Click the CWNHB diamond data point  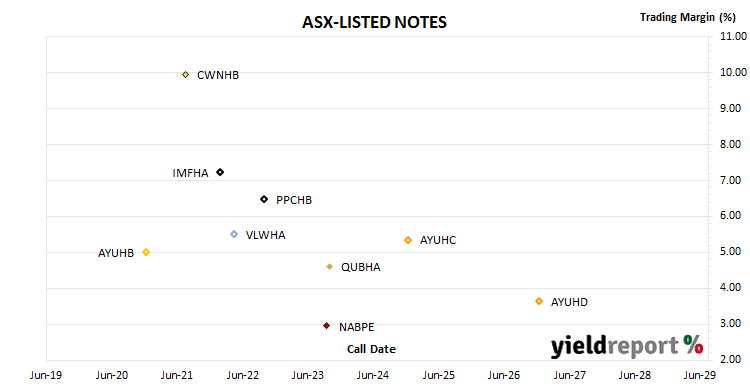pyautogui.click(x=186, y=75)
